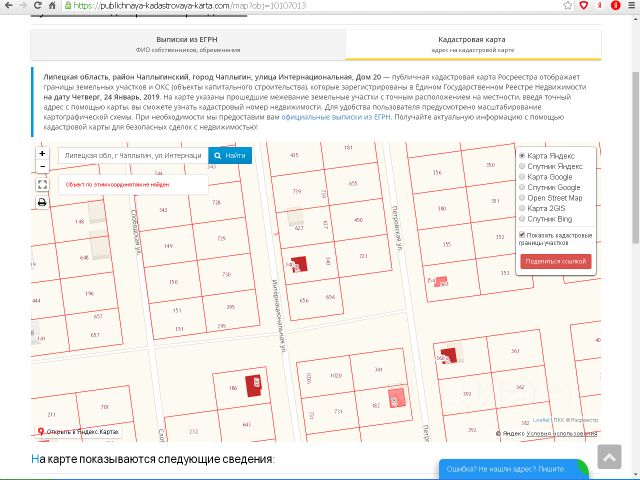This screenshot has width=640, height=480.
Task: Switch to Выписки из ЕГРН tab
Action: point(188,43)
